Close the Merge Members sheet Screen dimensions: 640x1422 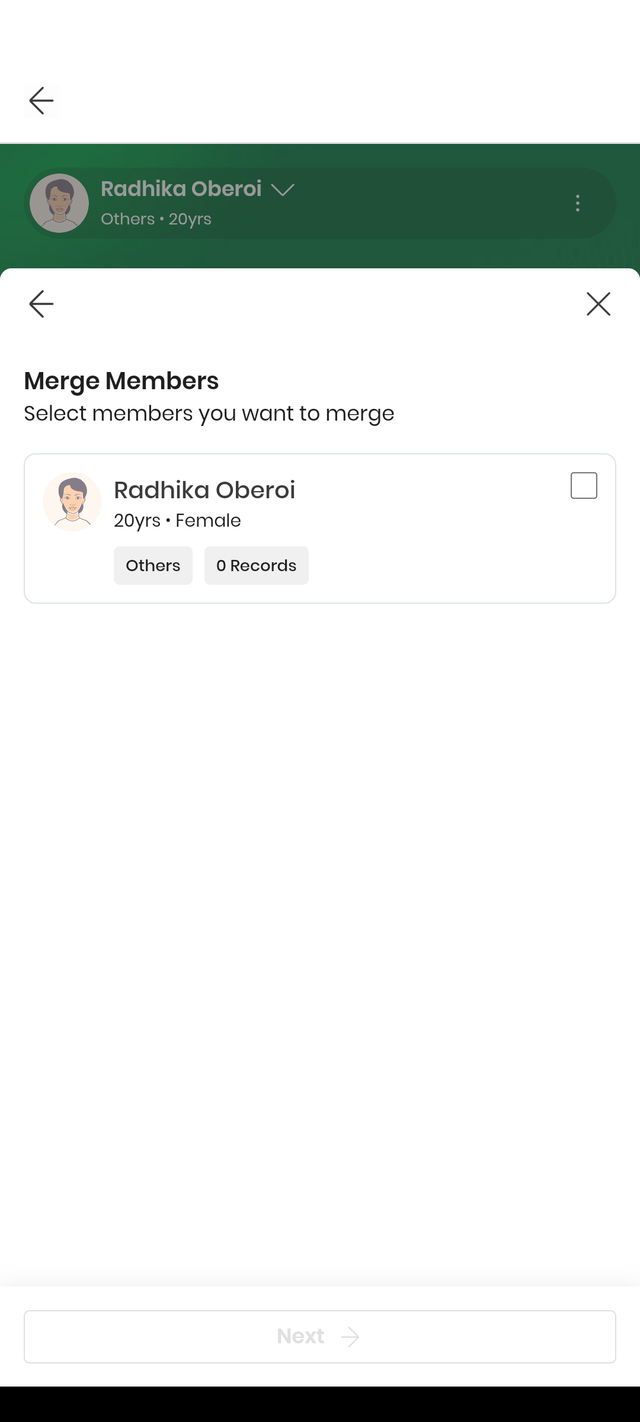pos(598,304)
